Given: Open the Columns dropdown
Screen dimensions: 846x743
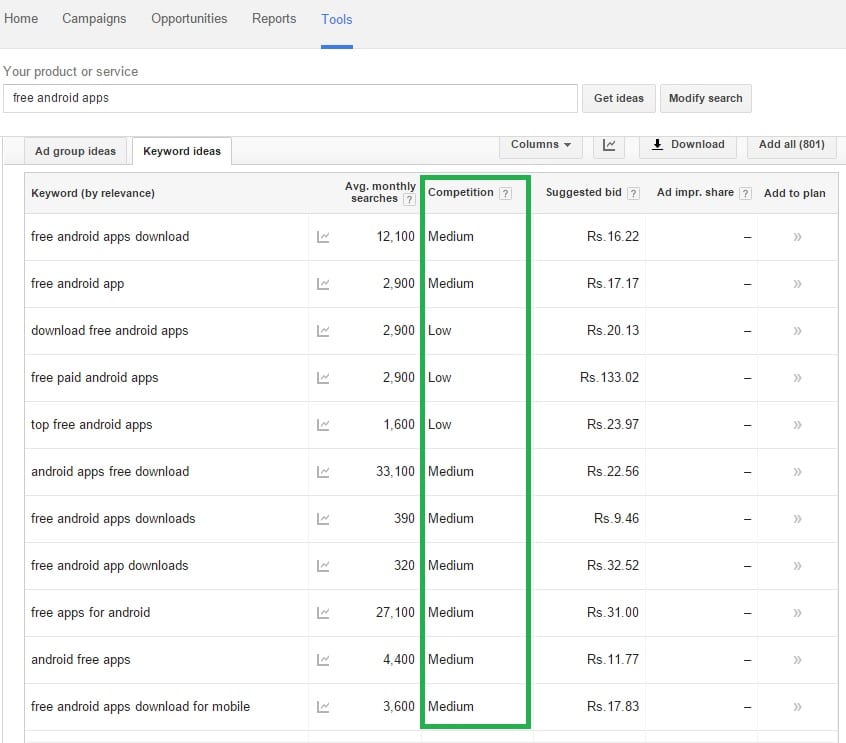Looking at the screenshot, I should point(540,145).
